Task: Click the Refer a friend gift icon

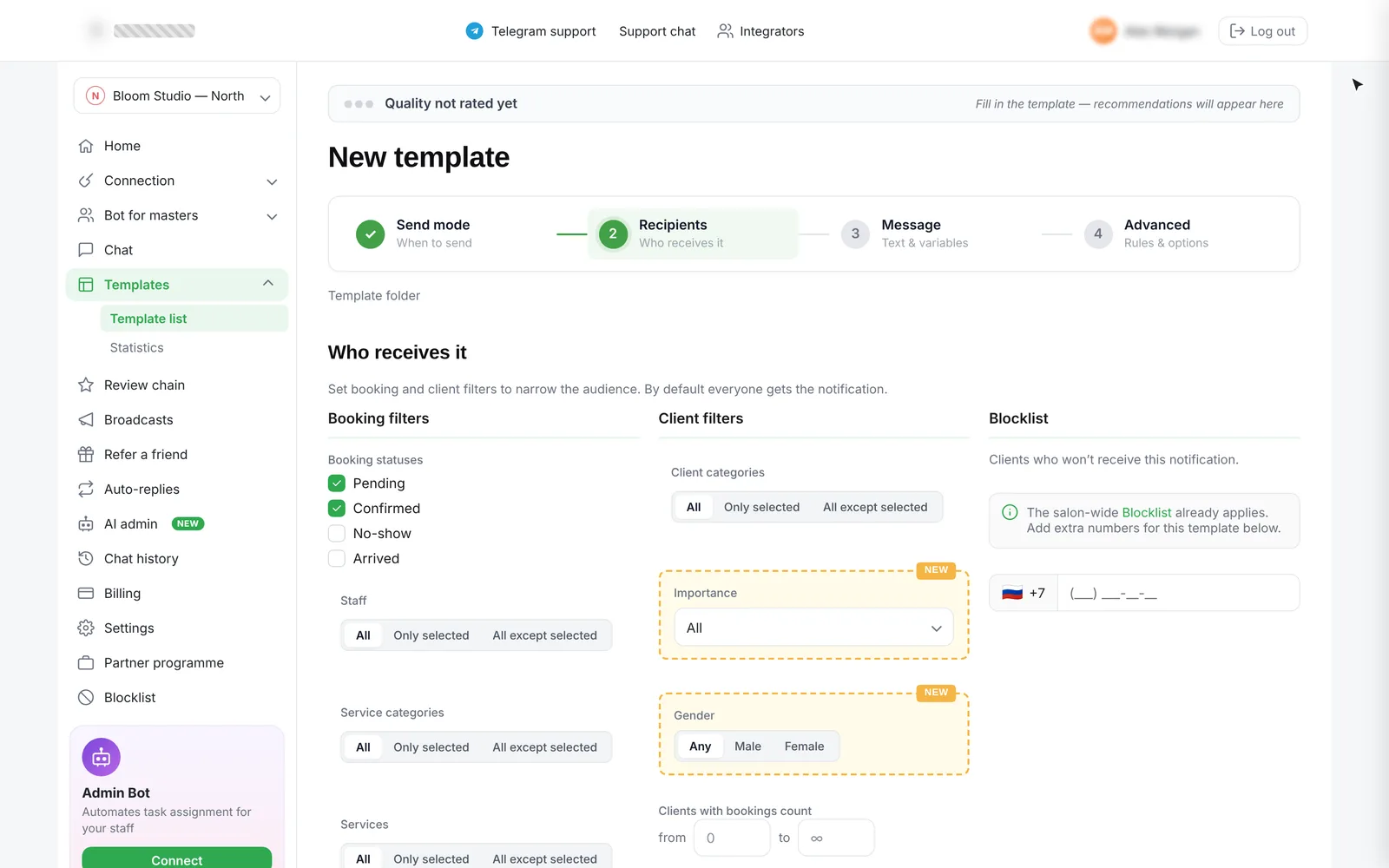Action: (x=86, y=454)
